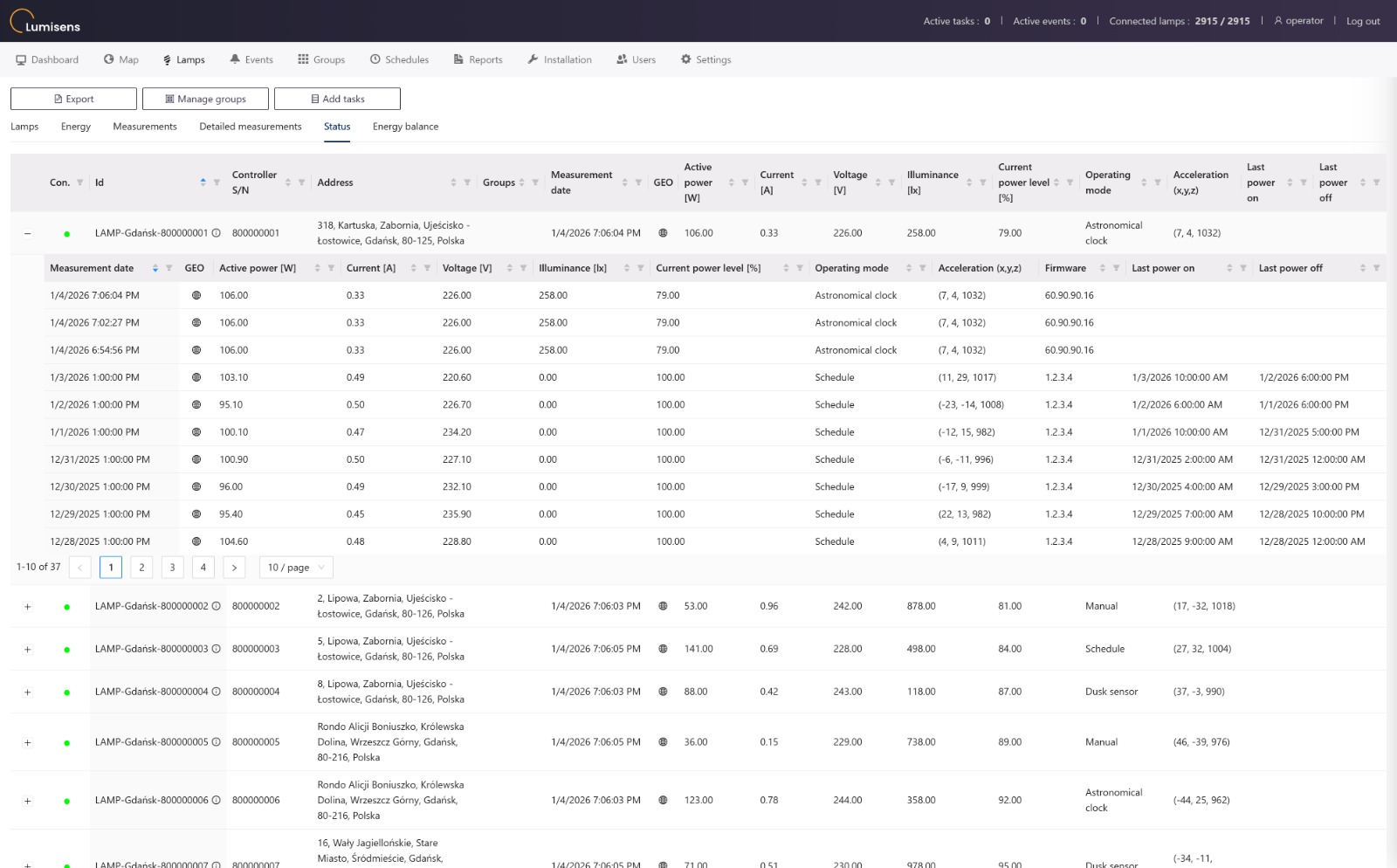Viewport: 1397px width, 868px height.
Task: Click the Add tasks button
Action: coord(337,99)
